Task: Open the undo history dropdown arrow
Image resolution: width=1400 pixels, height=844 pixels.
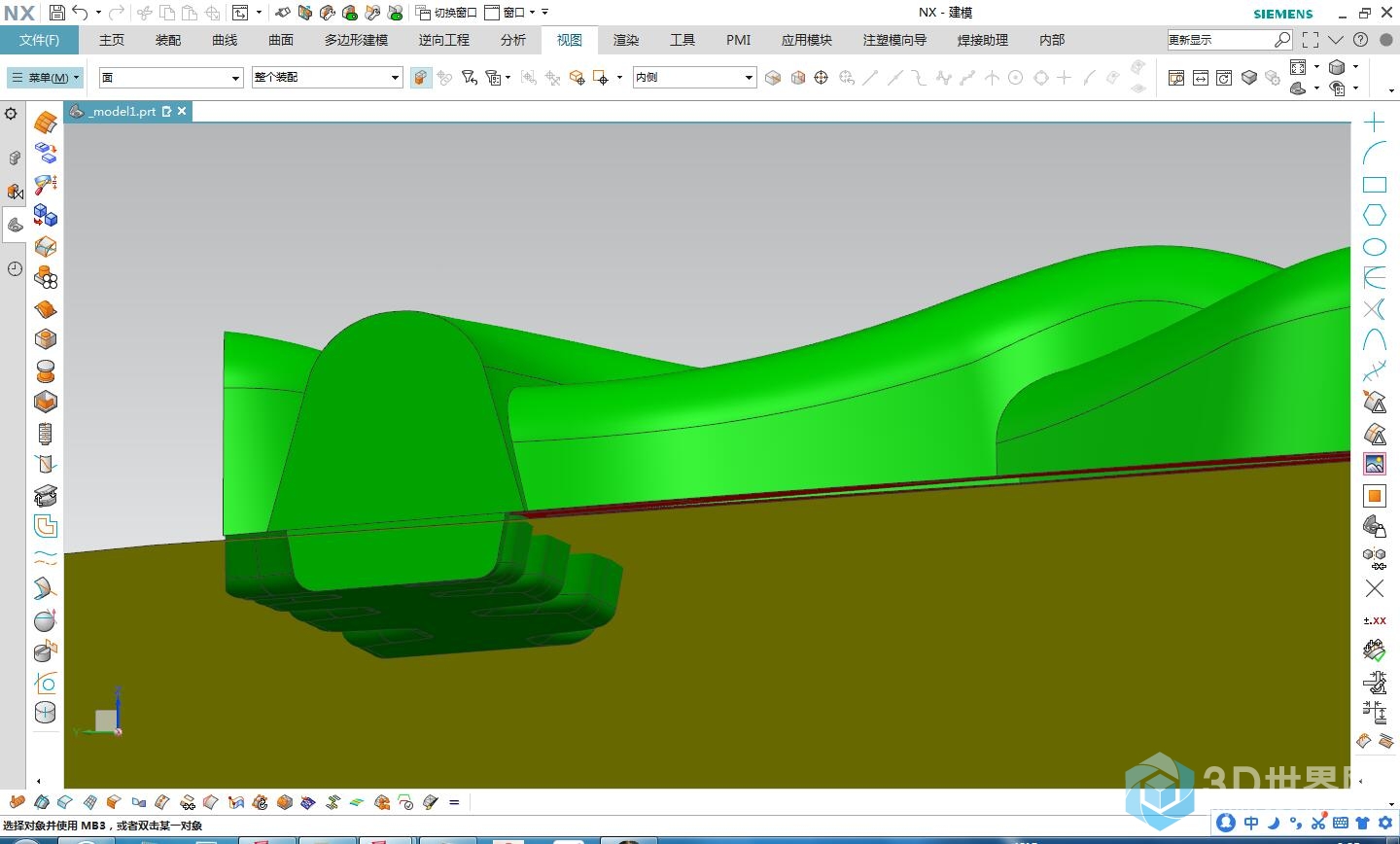Action: click(x=98, y=13)
